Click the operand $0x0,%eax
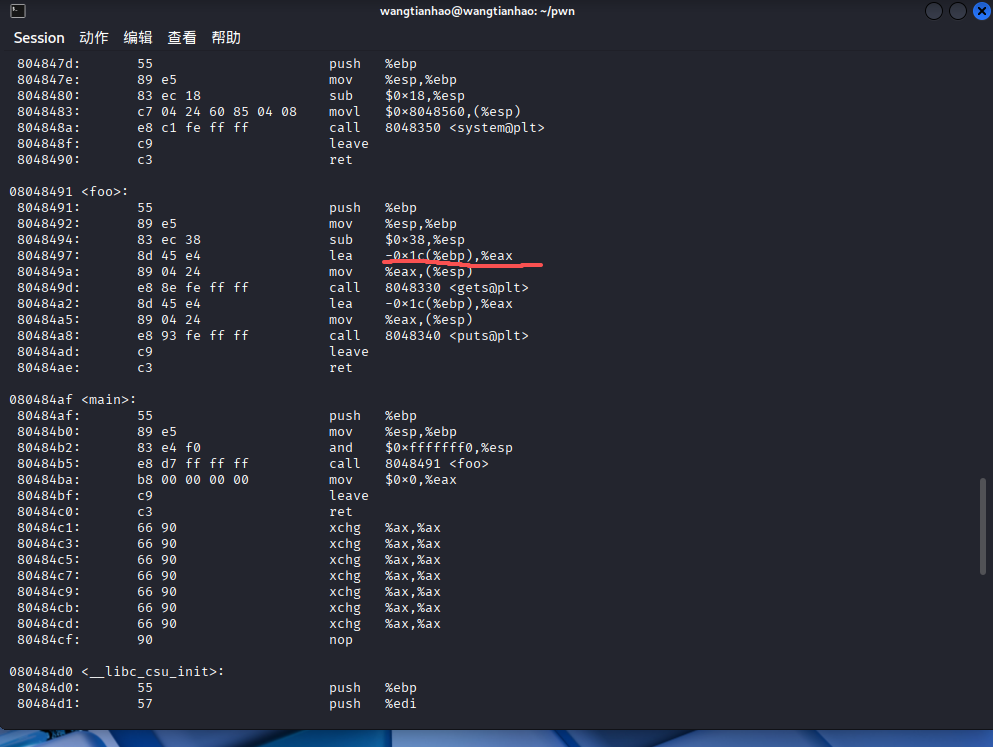This screenshot has width=993, height=747. 421,480
